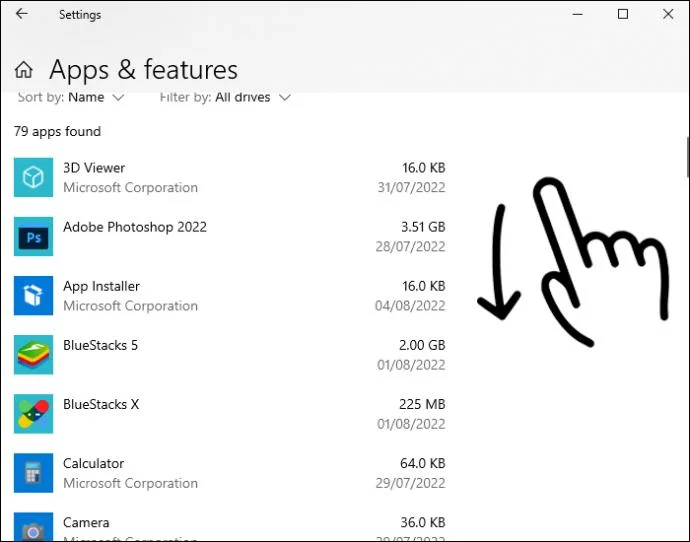Click the 79 apps found label
The width and height of the screenshot is (690, 542).
pos(57,132)
